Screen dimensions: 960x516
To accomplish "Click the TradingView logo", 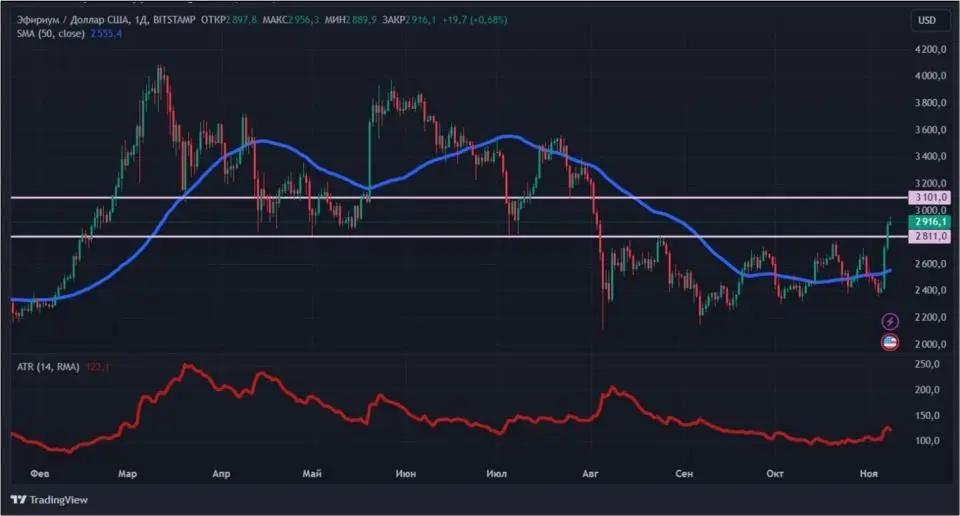I will click(x=49, y=499).
